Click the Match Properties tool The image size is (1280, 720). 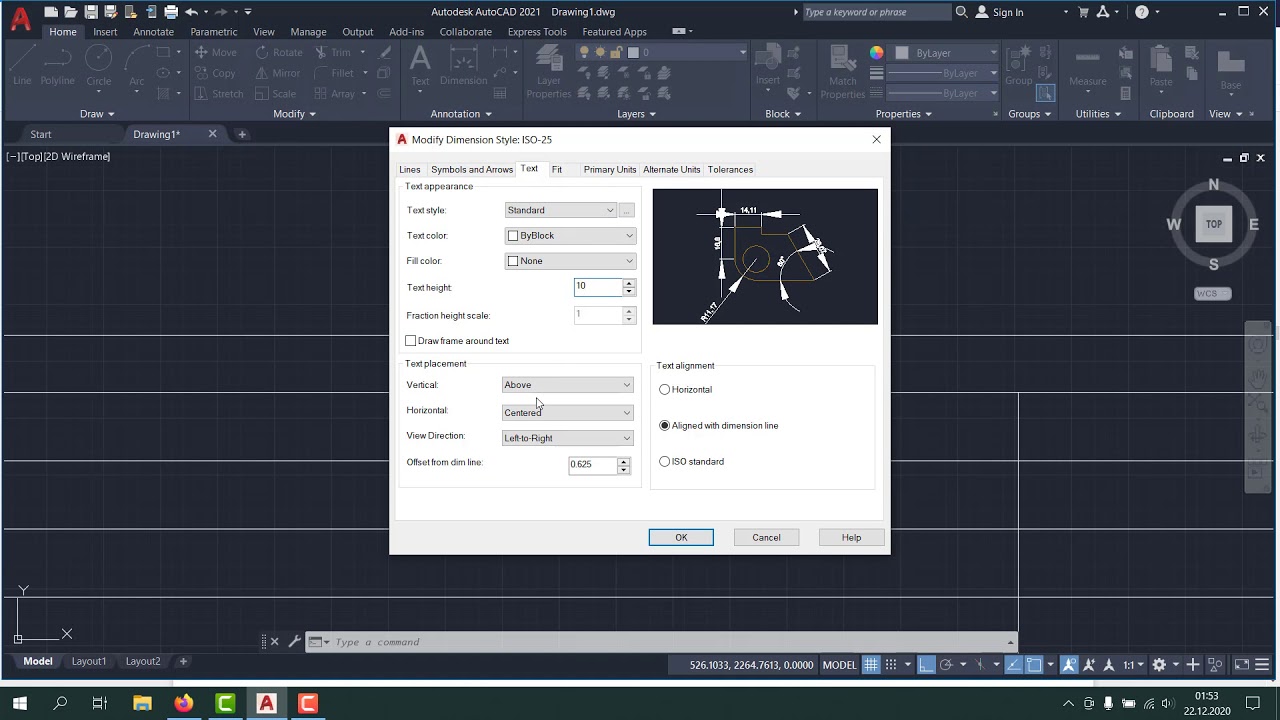pos(843,73)
